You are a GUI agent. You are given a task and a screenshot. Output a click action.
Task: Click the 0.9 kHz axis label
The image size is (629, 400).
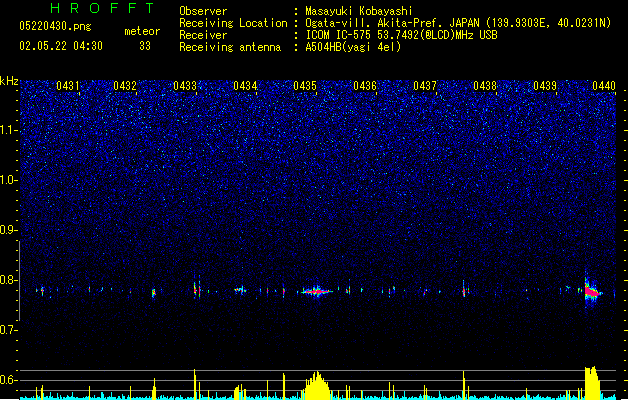[8, 230]
